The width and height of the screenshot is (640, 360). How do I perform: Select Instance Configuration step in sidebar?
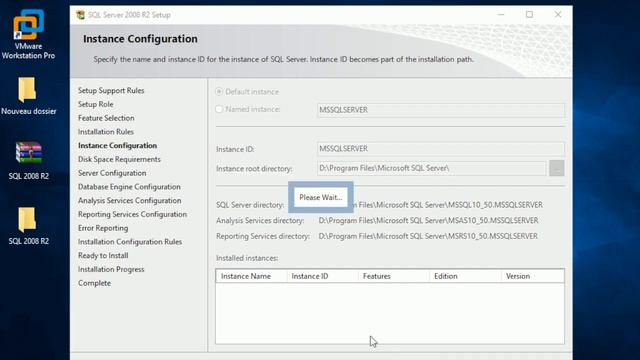(x=117, y=146)
